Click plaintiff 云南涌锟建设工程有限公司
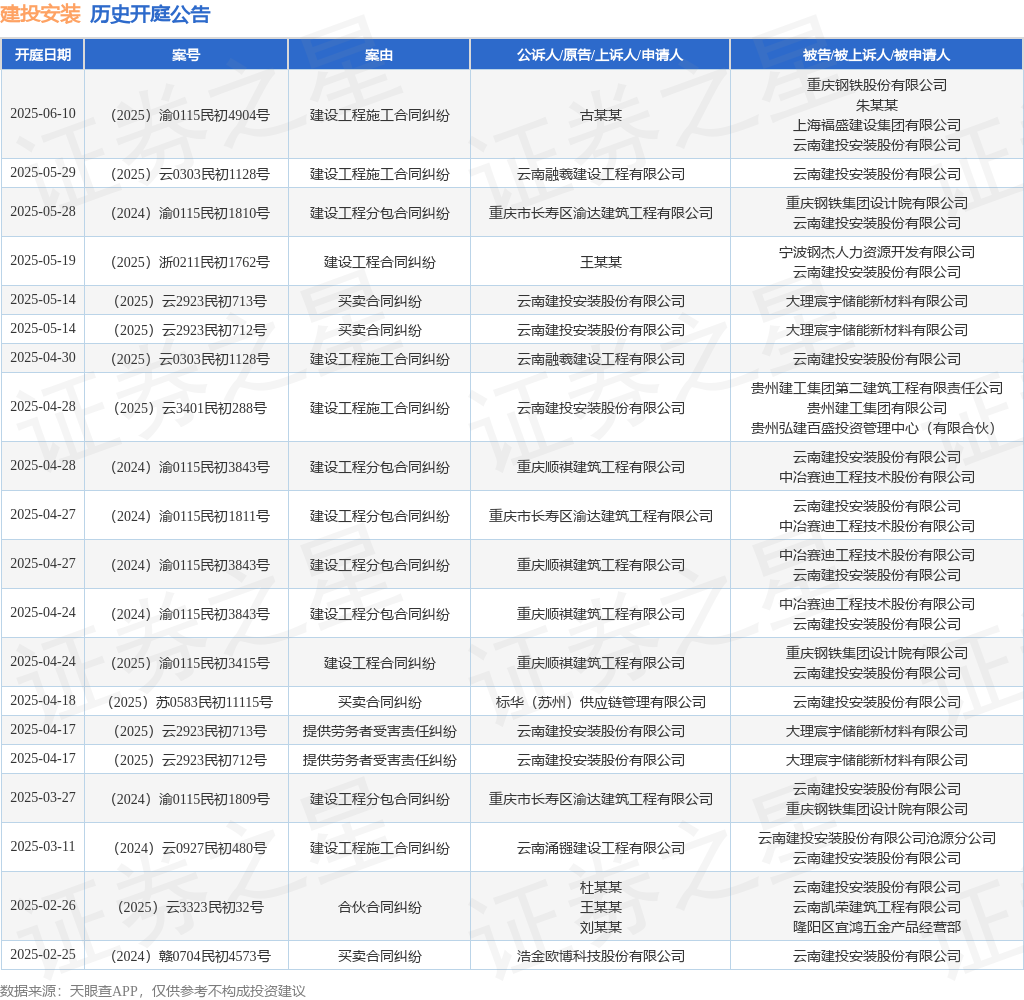Viewport: 1024px width, 1000px height. coord(600,848)
